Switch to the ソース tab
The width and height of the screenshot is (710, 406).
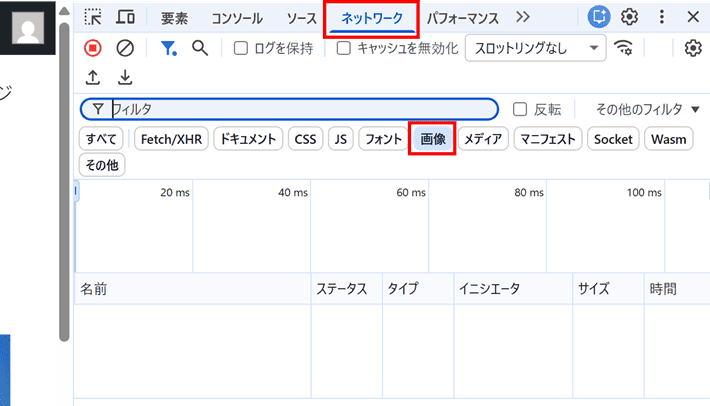coord(302,18)
